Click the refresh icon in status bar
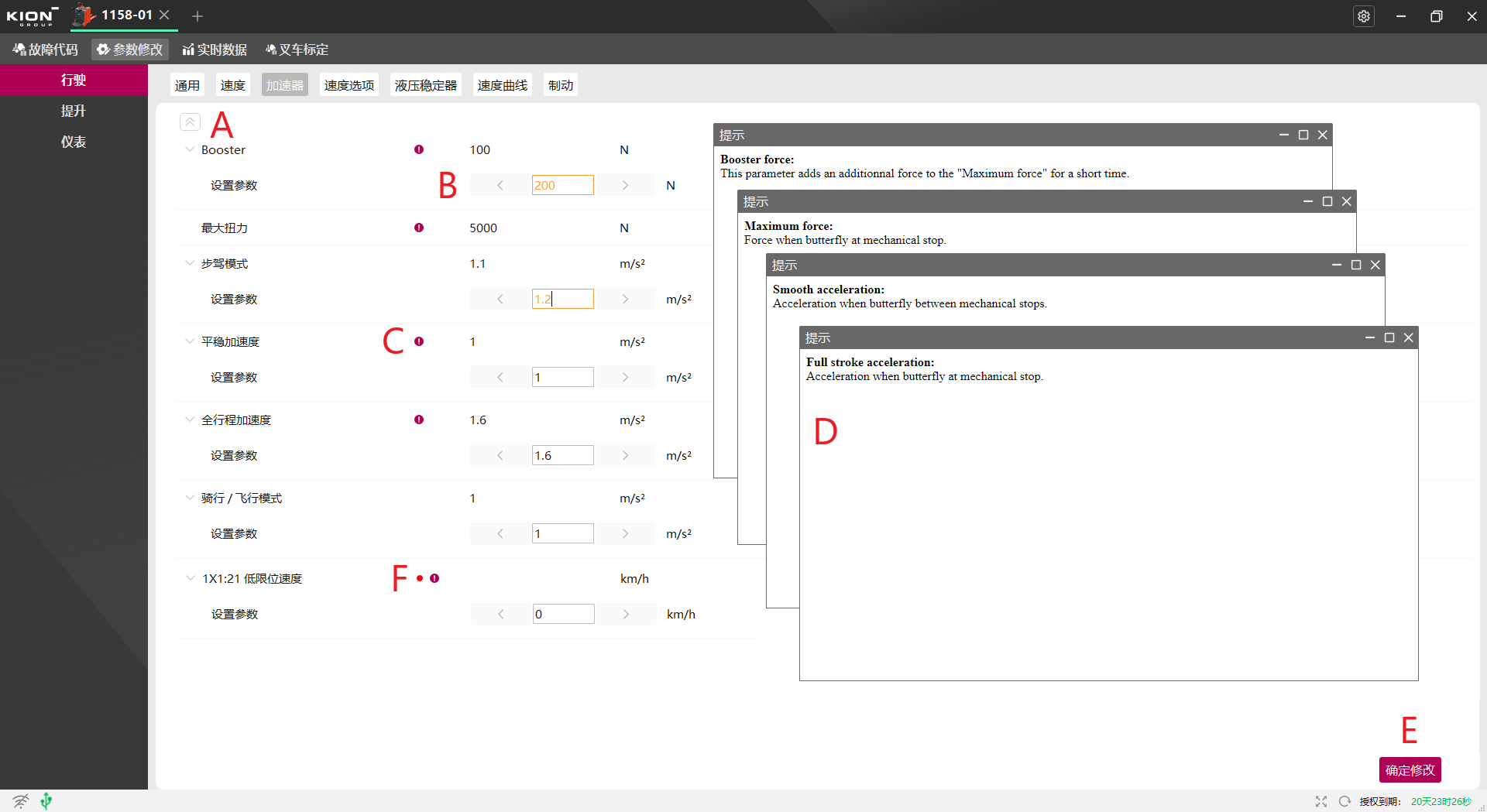This screenshot has width=1487, height=812. [1344, 801]
